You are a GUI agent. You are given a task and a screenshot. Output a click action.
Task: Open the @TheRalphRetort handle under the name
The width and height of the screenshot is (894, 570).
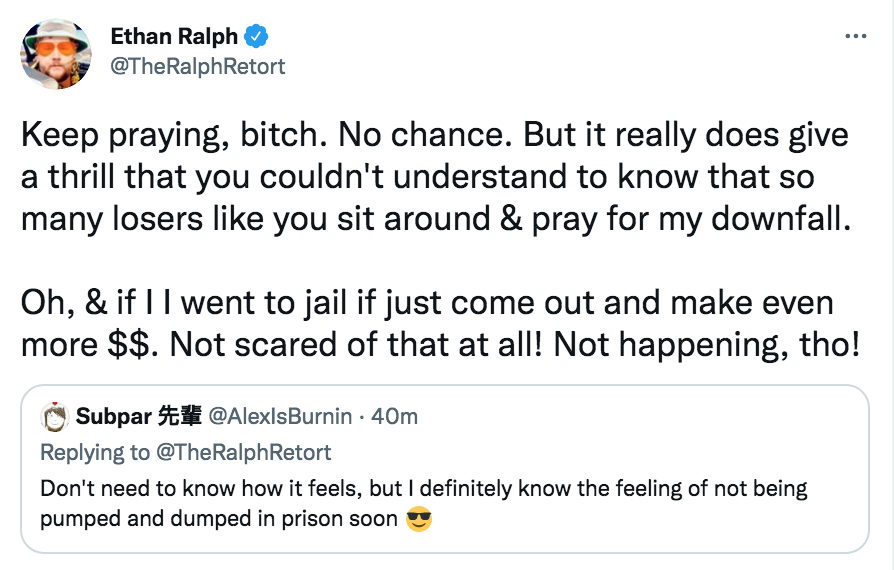(x=197, y=67)
